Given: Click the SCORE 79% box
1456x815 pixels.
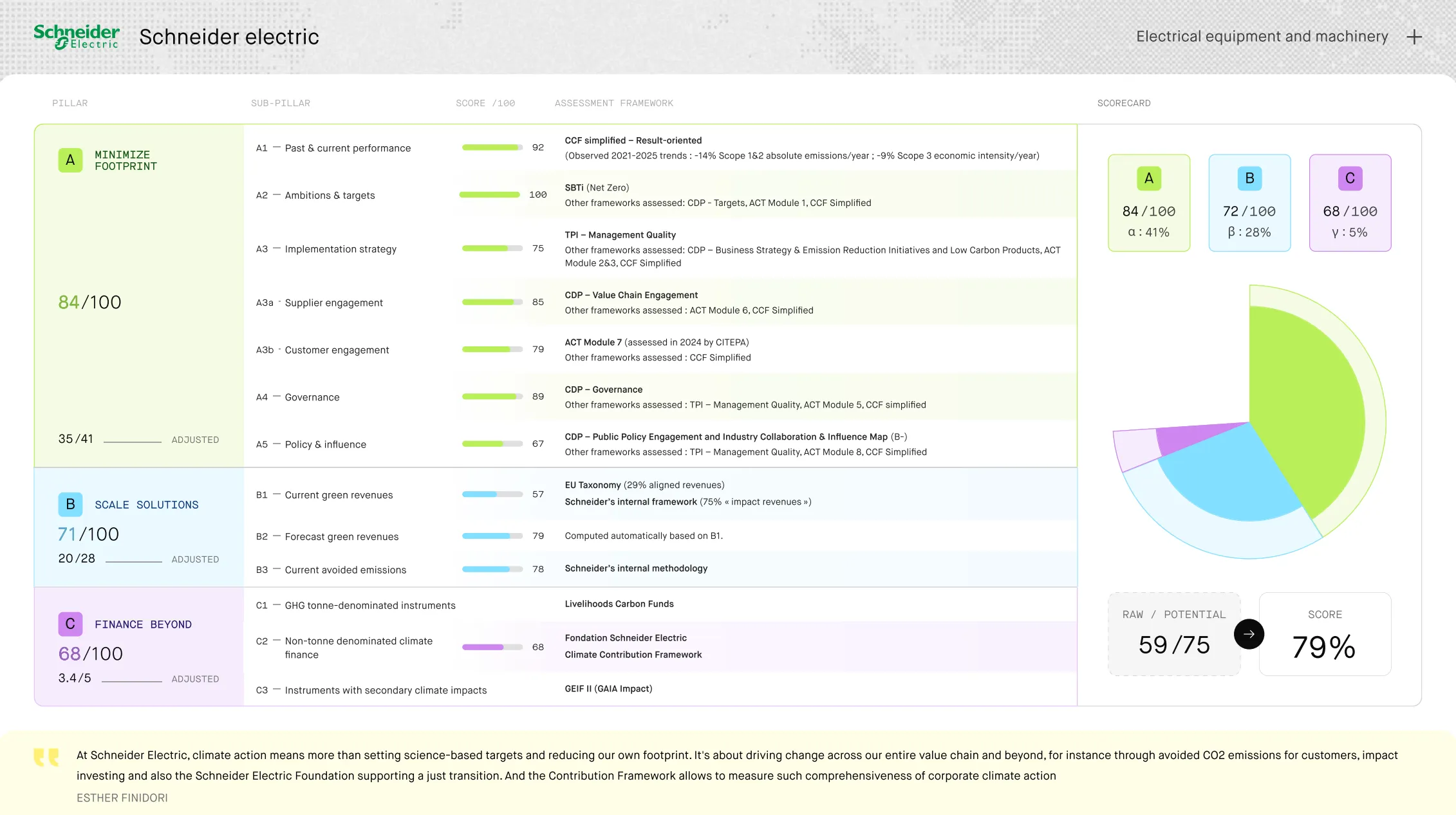Looking at the screenshot, I should (x=1325, y=634).
